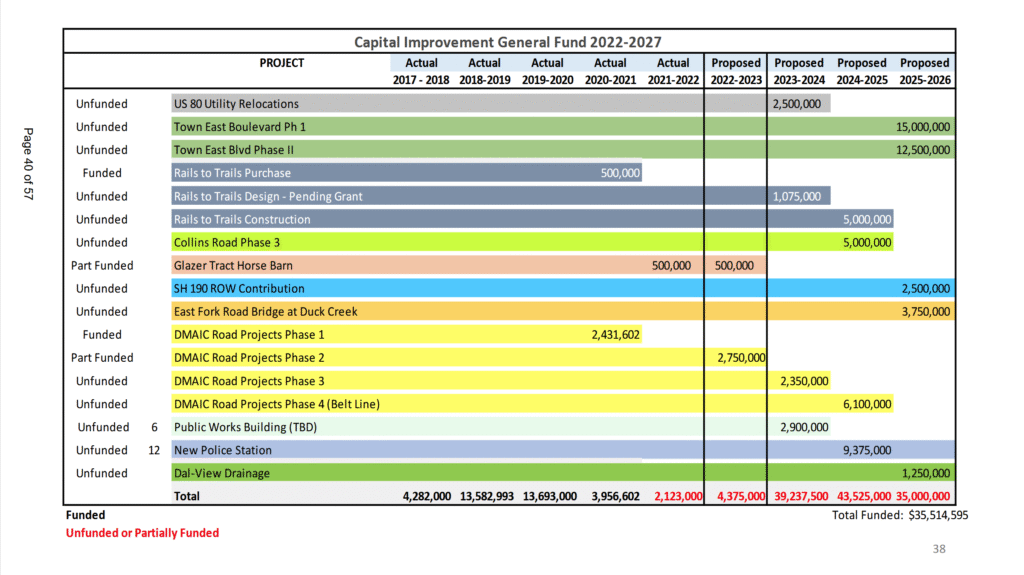The image size is (1024, 575).
Task: Click the 'Proposed 2025-2026' column header
Action: pos(925,71)
